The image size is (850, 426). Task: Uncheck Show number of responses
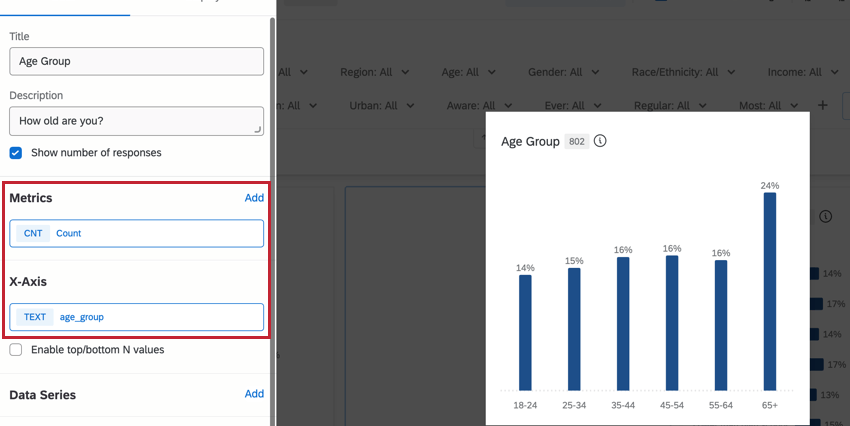pyautogui.click(x=16, y=153)
